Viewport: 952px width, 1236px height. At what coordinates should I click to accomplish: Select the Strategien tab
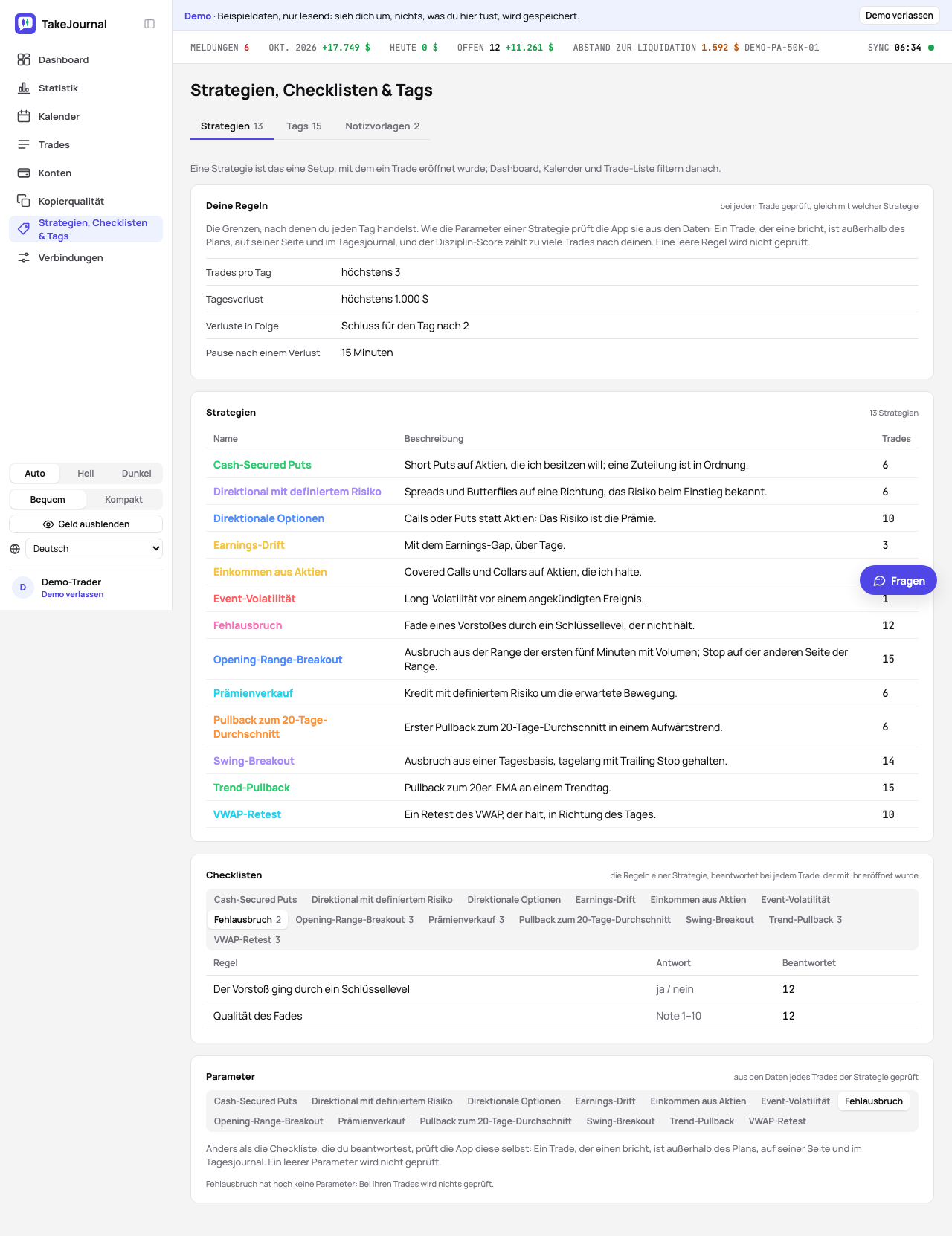(232, 126)
